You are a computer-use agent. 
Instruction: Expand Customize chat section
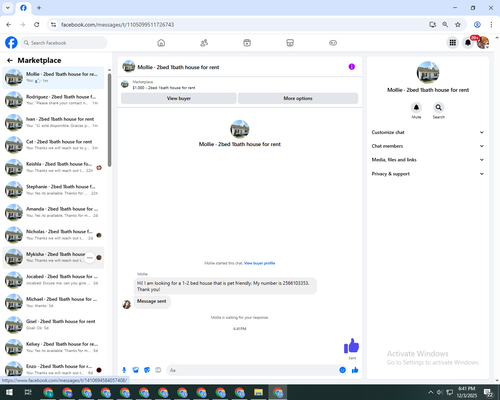tap(428, 132)
